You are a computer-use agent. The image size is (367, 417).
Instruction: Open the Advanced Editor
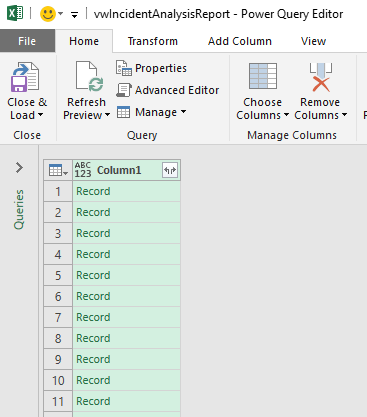(167, 90)
